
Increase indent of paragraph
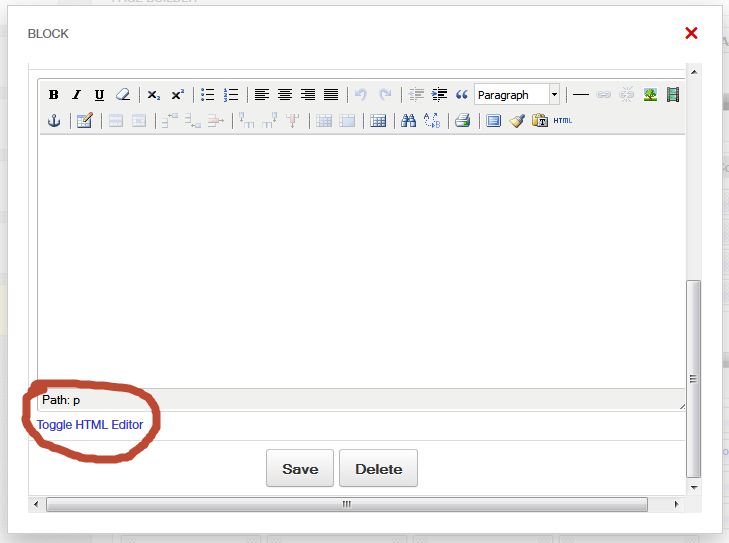click(x=439, y=95)
